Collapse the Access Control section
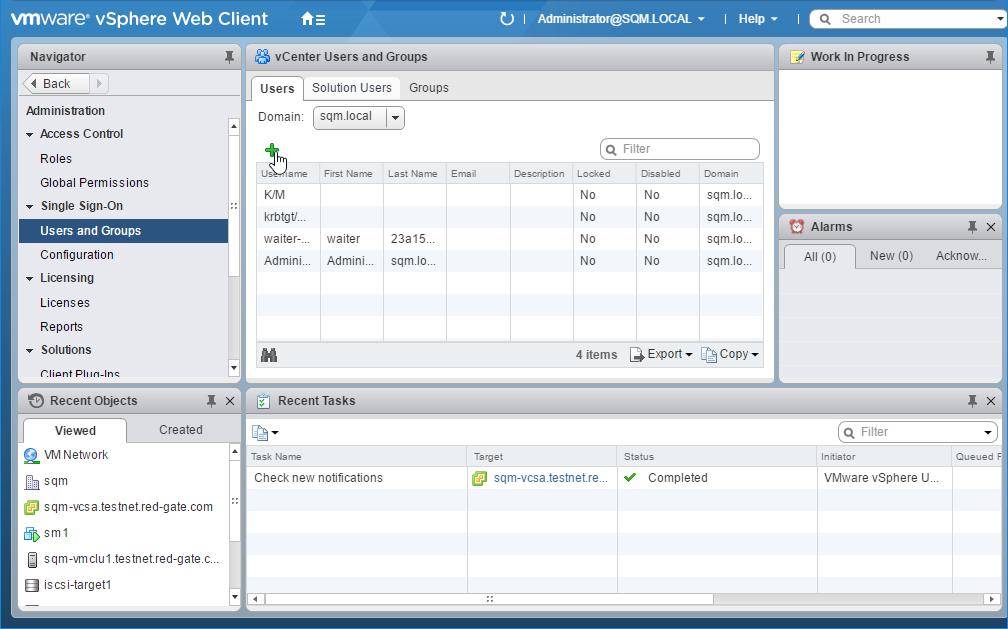 click(30, 135)
